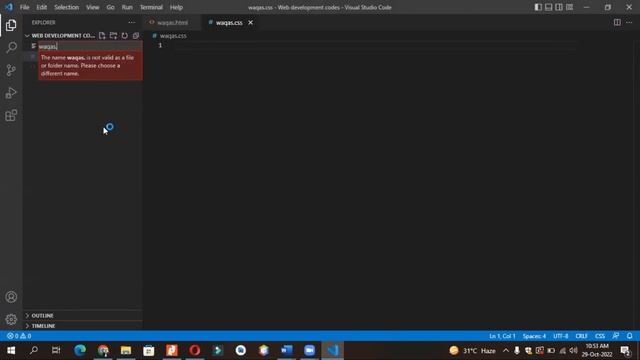Open Task View on the taskbar
640x360 pixels.
coord(56,350)
